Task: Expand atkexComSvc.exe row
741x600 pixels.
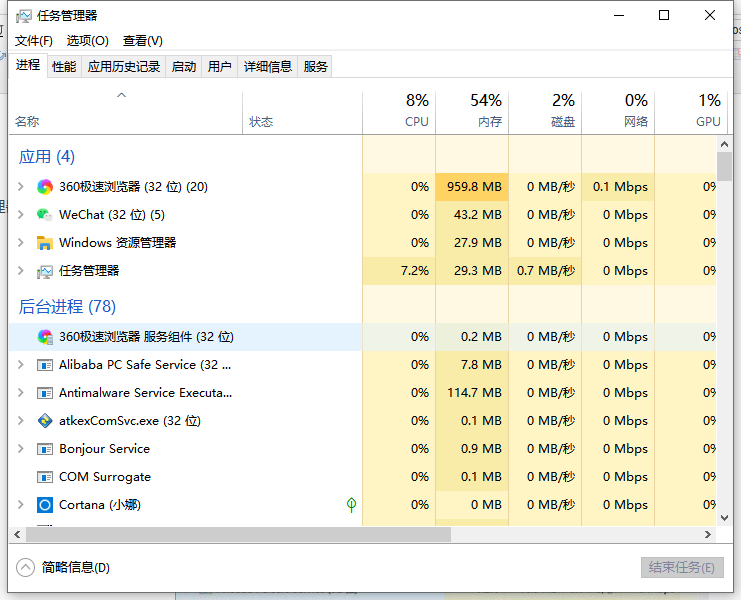Action: click(x=21, y=420)
